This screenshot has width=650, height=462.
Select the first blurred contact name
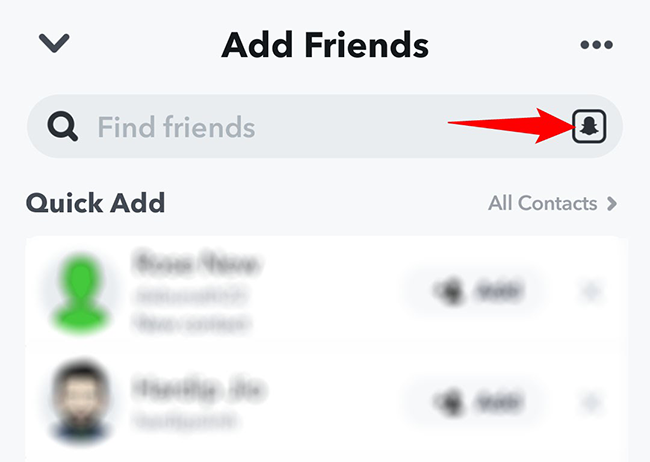point(196,263)
